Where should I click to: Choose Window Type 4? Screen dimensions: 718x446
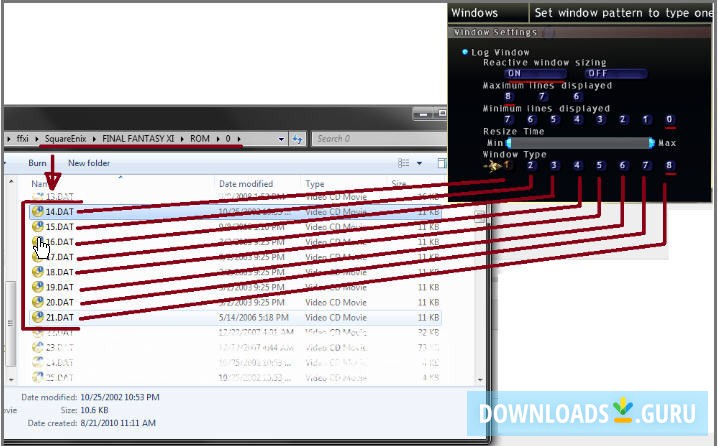pyautogui.click(x=577, y=165)
